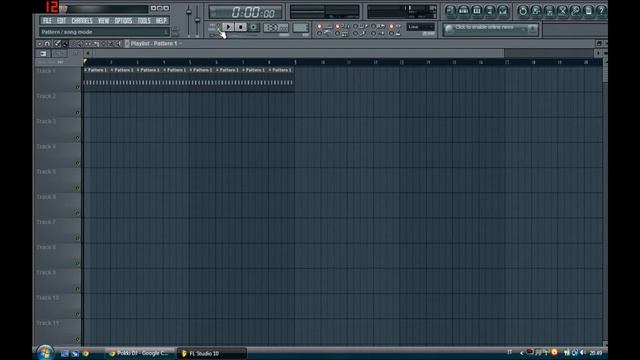Open the HELP menu

161,20
